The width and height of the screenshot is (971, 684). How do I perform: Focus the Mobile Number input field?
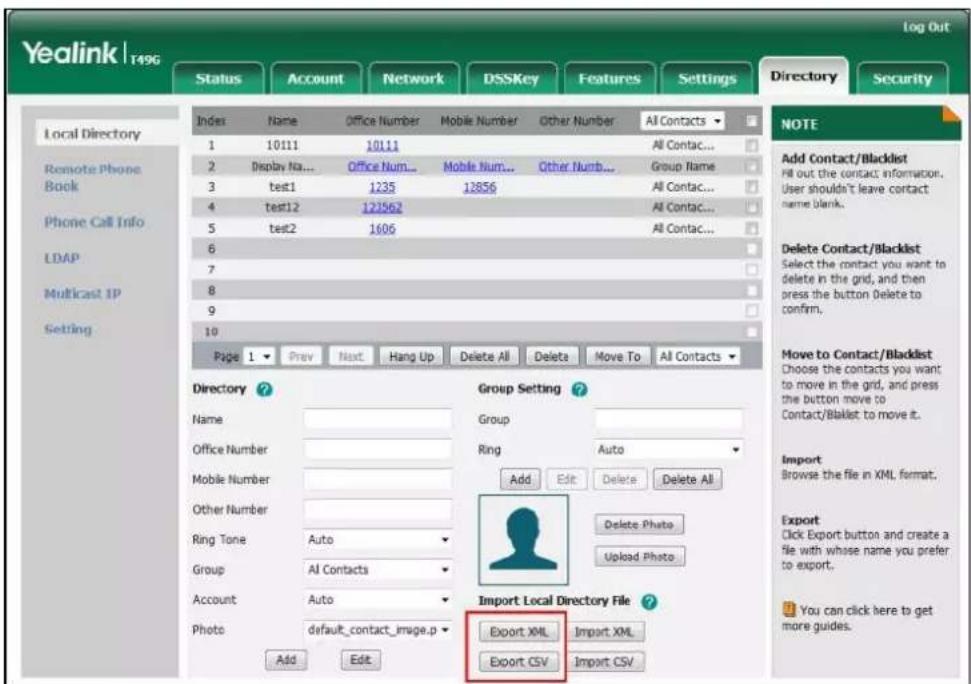pos(377,479)
